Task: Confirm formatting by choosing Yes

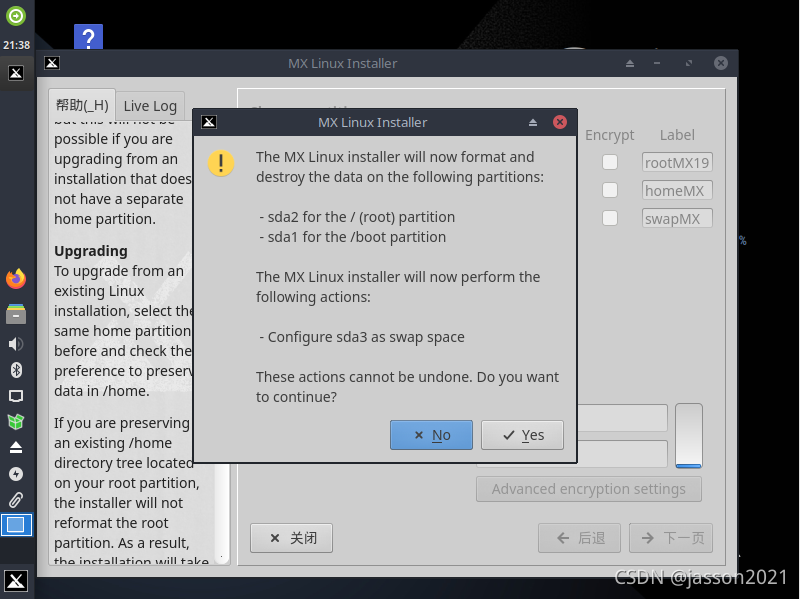Action: pyautogui.click(x=522, y=435)
